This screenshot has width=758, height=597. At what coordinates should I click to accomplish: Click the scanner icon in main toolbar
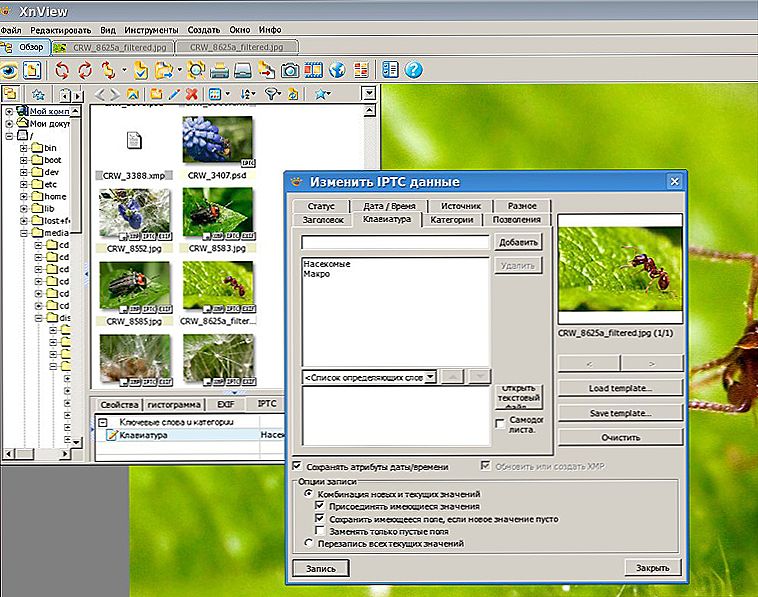coord(243,70)
